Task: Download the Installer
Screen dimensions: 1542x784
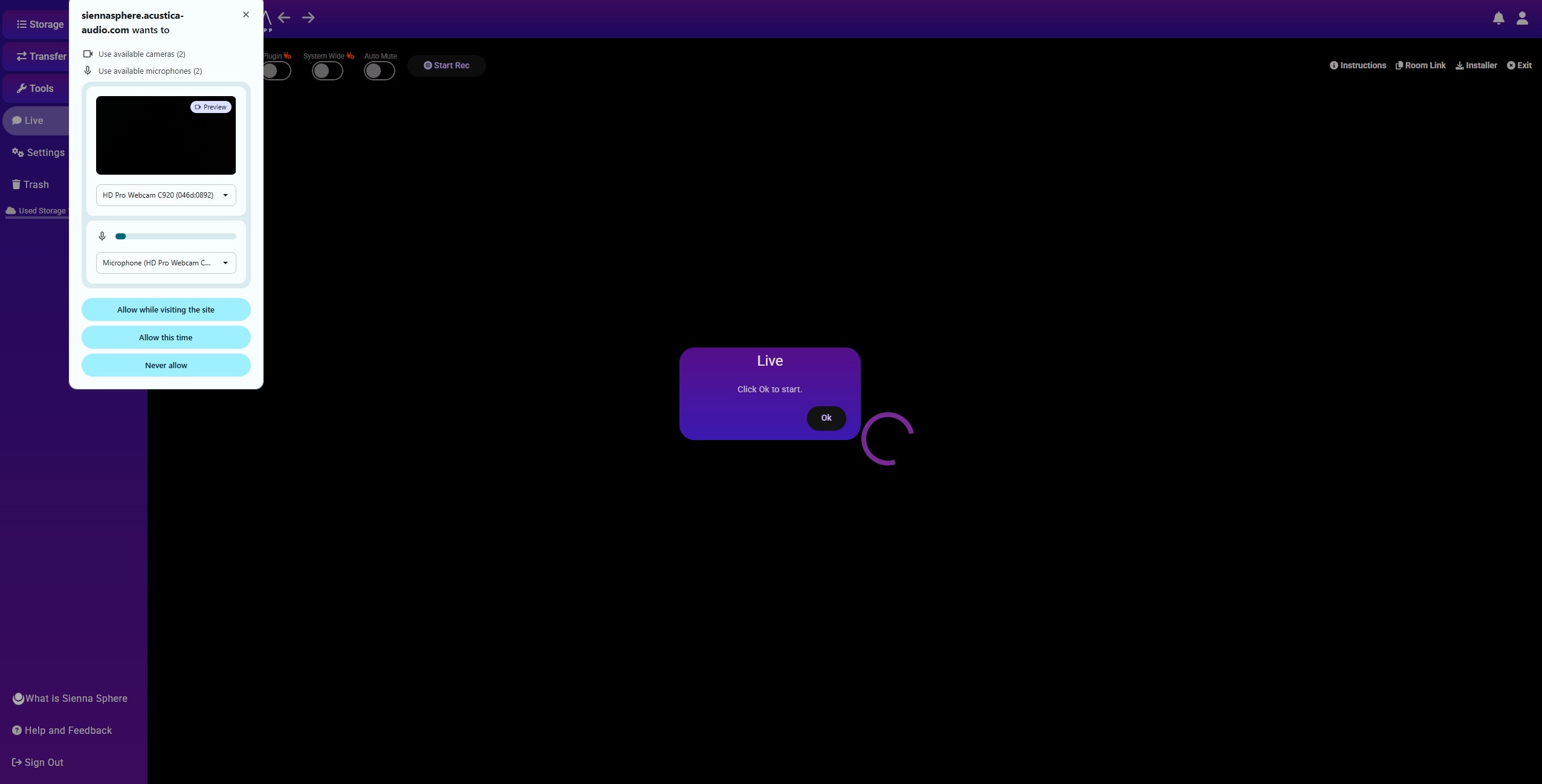Action: pyautogui.click(x=1476, y=65)
